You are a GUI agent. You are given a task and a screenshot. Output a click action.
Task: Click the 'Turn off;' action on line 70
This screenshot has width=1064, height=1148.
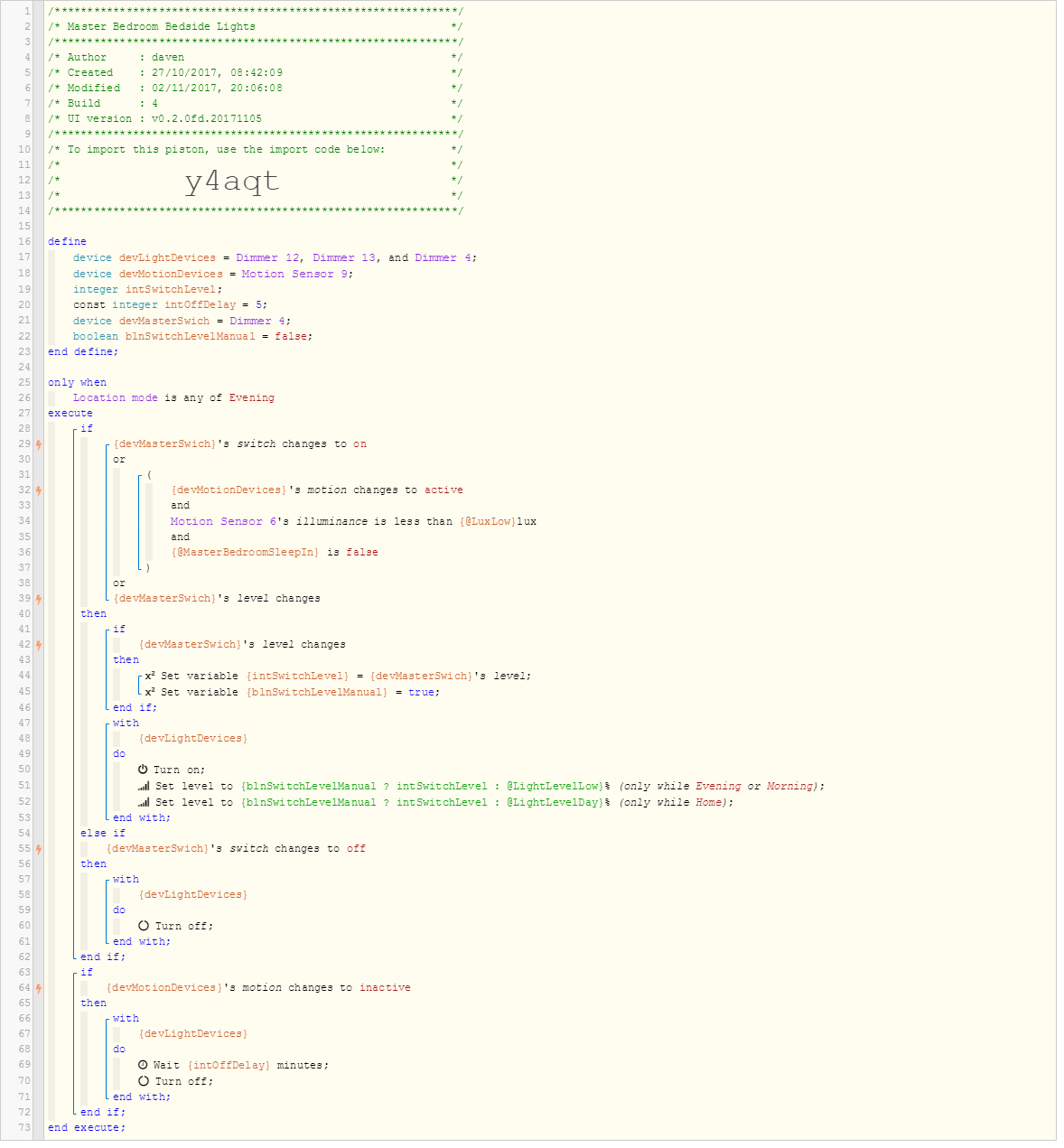click(x=184, y=1081)
